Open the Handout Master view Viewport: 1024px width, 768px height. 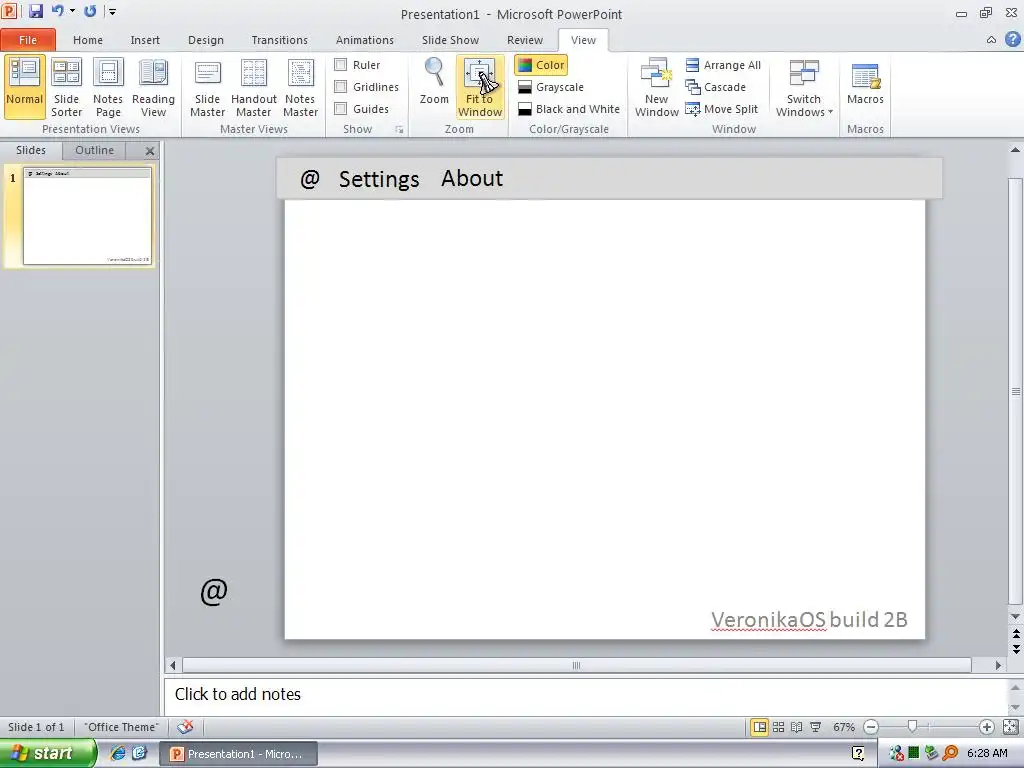(x=253, y=87)
